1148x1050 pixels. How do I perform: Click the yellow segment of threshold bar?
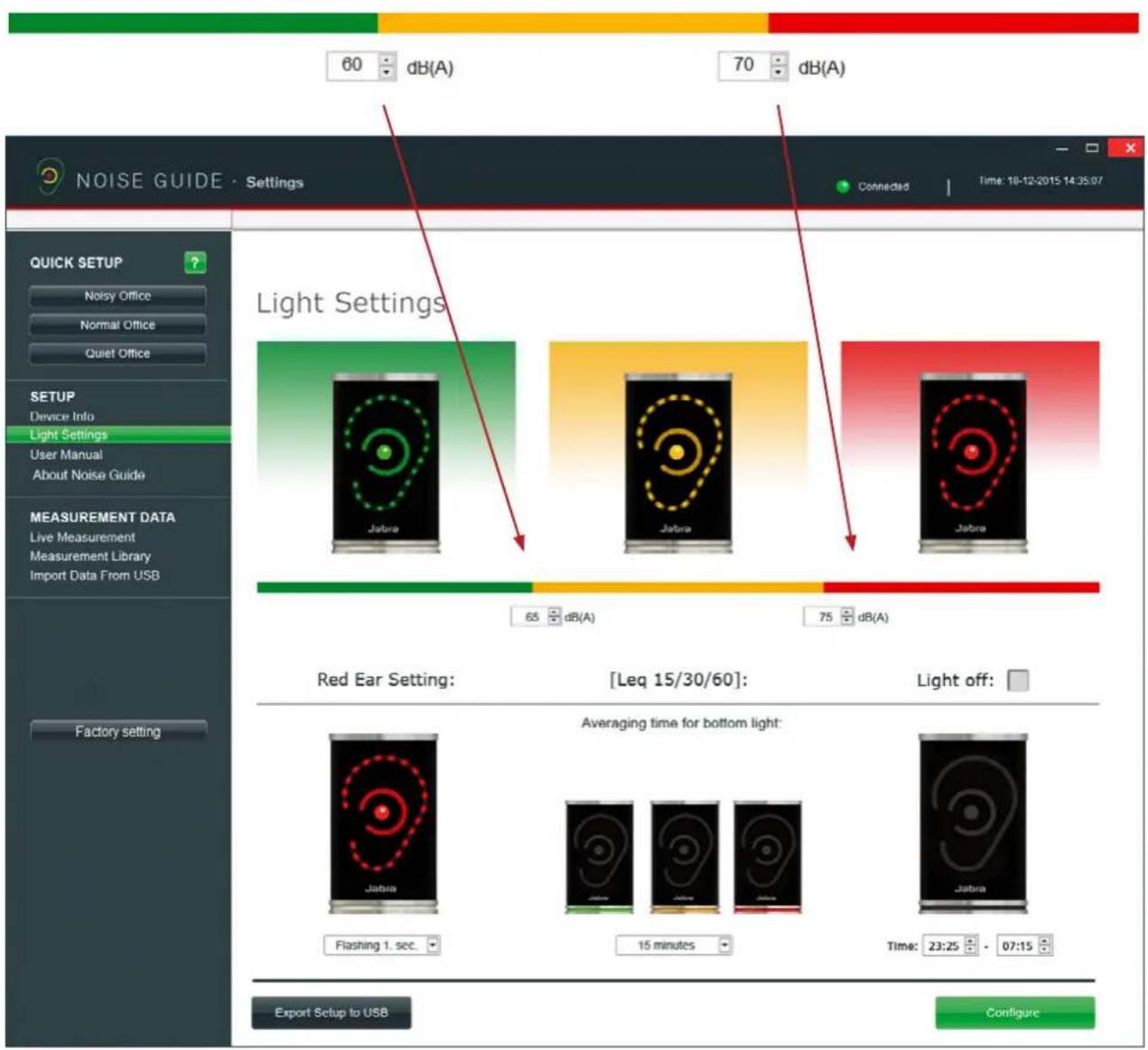click(x=678, y=587)
